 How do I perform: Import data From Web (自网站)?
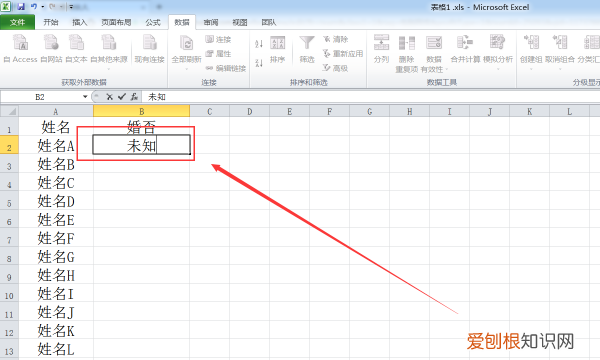tap(51, 48)
